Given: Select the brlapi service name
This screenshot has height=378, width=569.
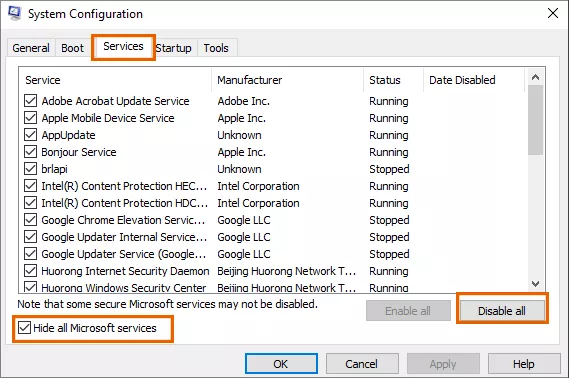Looking at the screenshot, I should tap(54, 169).
